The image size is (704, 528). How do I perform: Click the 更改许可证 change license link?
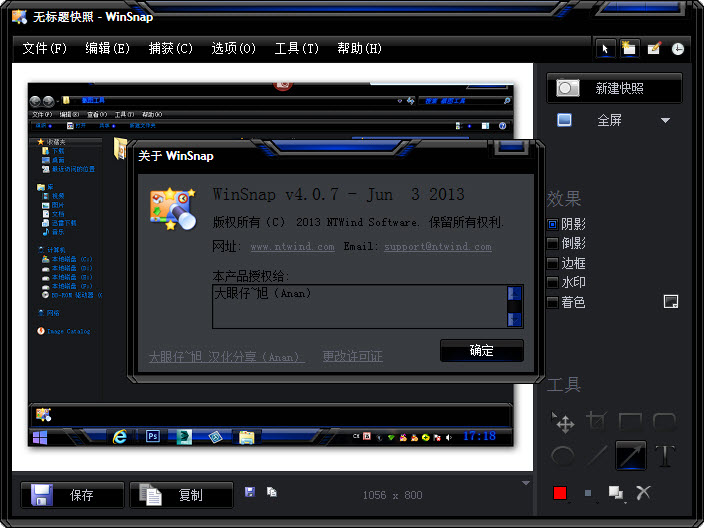coord(353,356)
